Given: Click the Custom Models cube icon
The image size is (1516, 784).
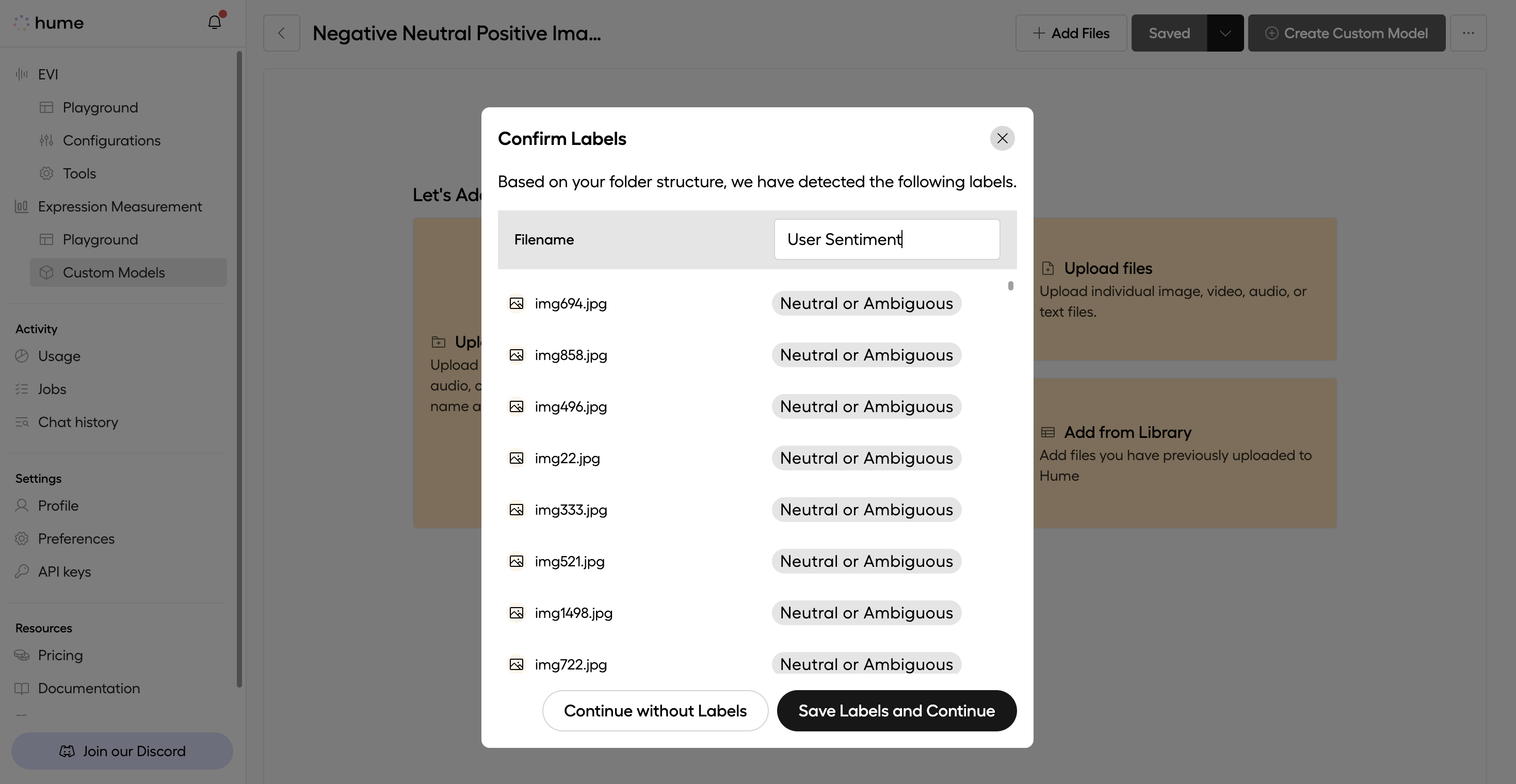Looking at the screenshot, I should click(46, 272).
